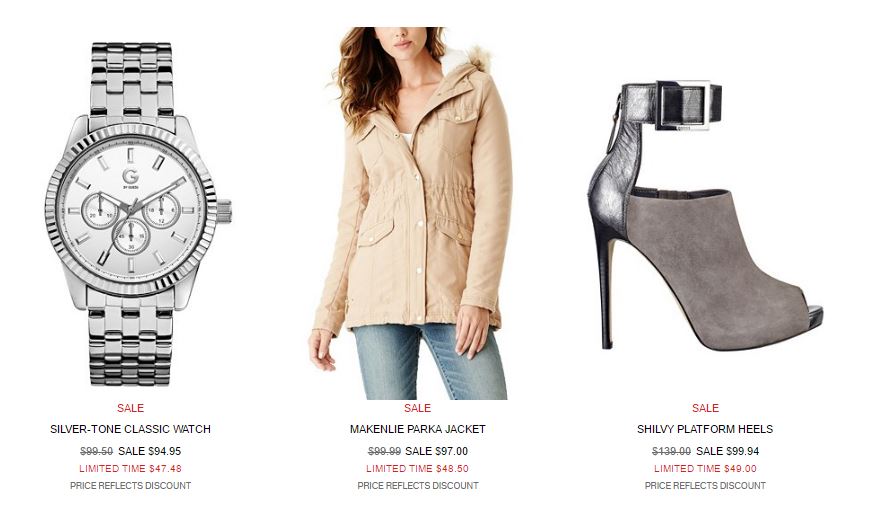The height and width of the screenshot is (528, 872).
Task: Click Price Reflects Discount under the watch
Action: [130, 486]
